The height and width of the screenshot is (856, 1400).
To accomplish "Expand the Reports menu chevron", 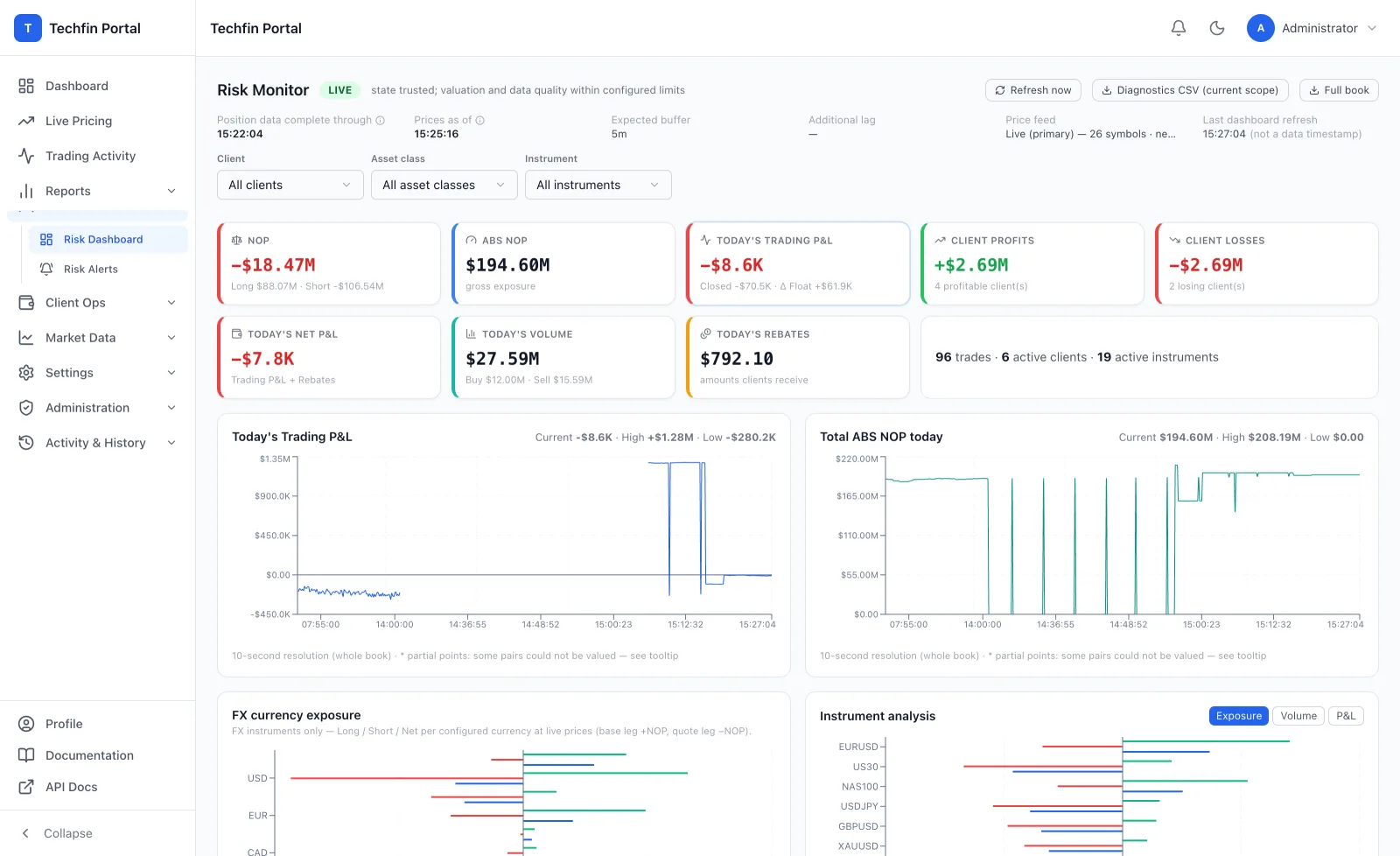I will point(171,191).
